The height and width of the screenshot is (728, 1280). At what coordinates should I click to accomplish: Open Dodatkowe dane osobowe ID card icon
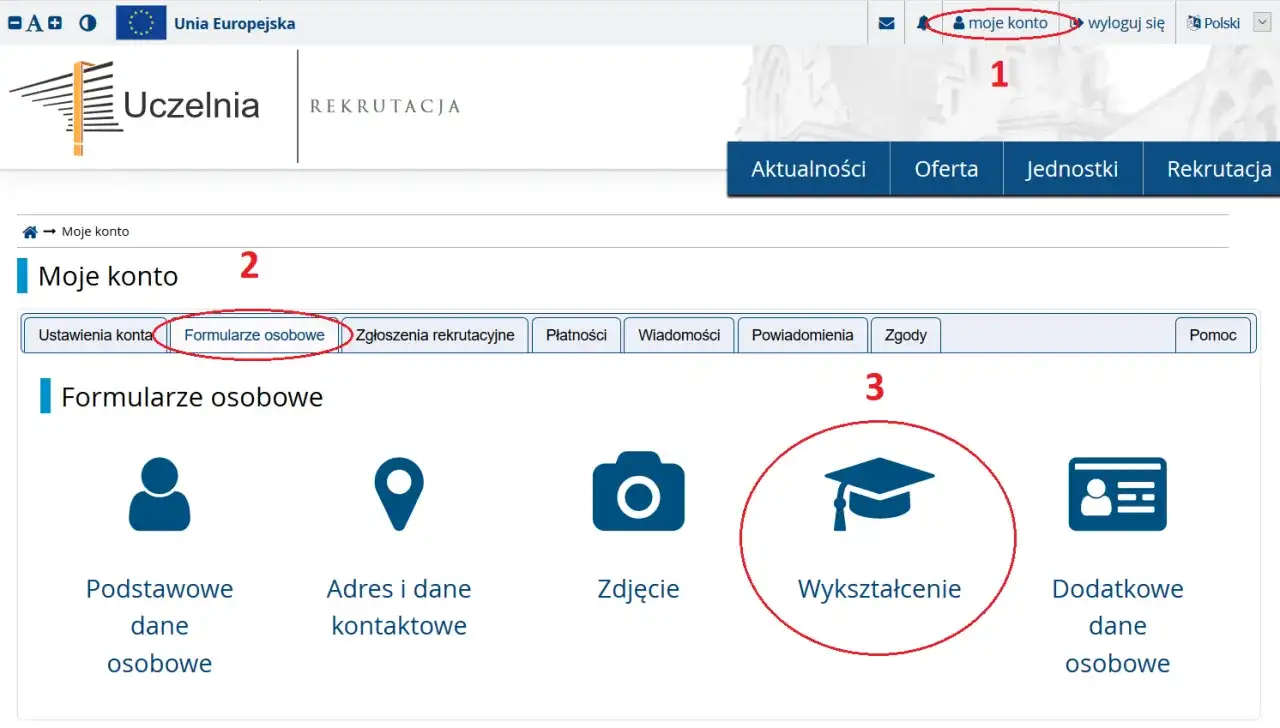click(1117, 492)
